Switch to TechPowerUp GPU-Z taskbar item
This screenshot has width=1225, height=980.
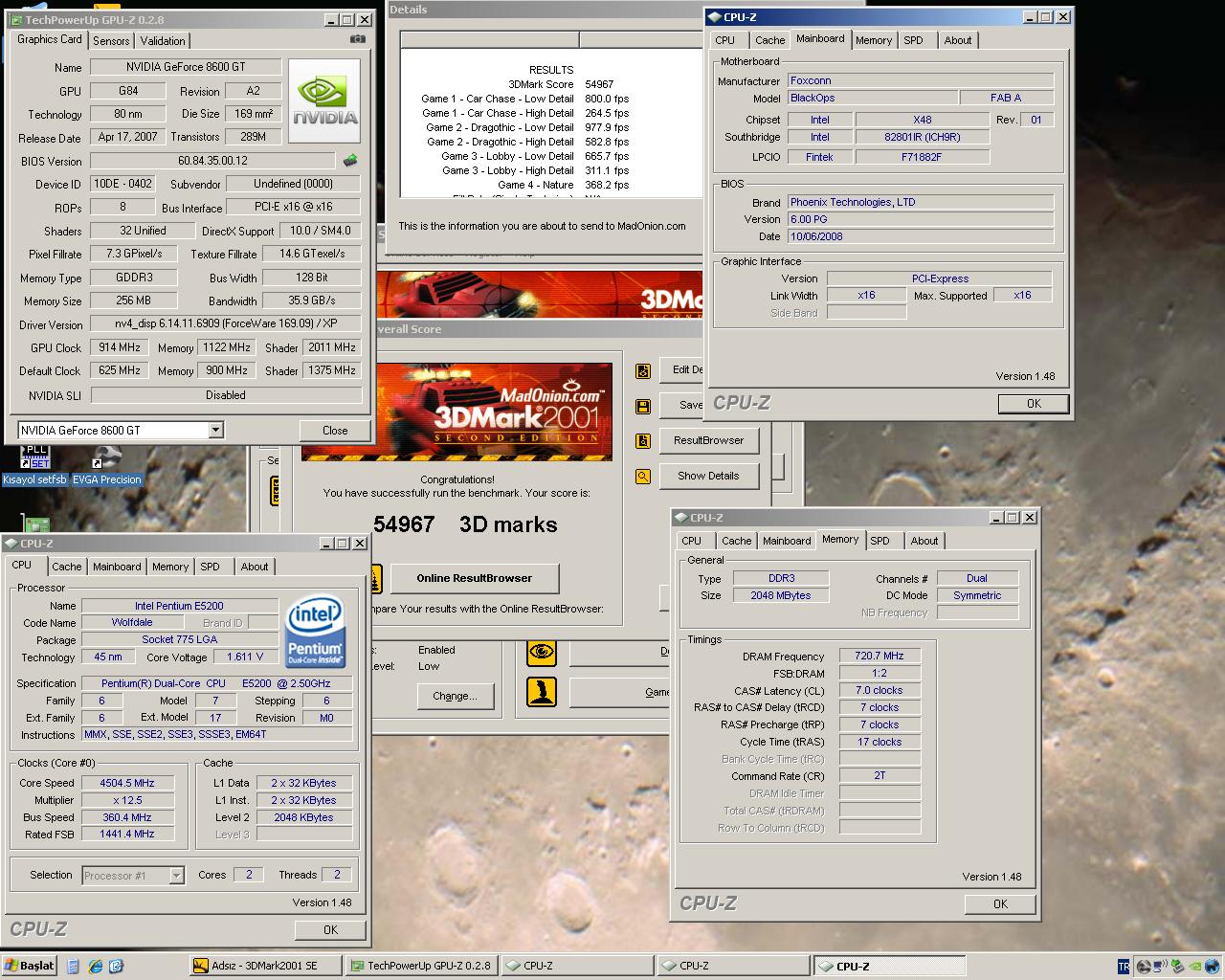pos(421,966)
